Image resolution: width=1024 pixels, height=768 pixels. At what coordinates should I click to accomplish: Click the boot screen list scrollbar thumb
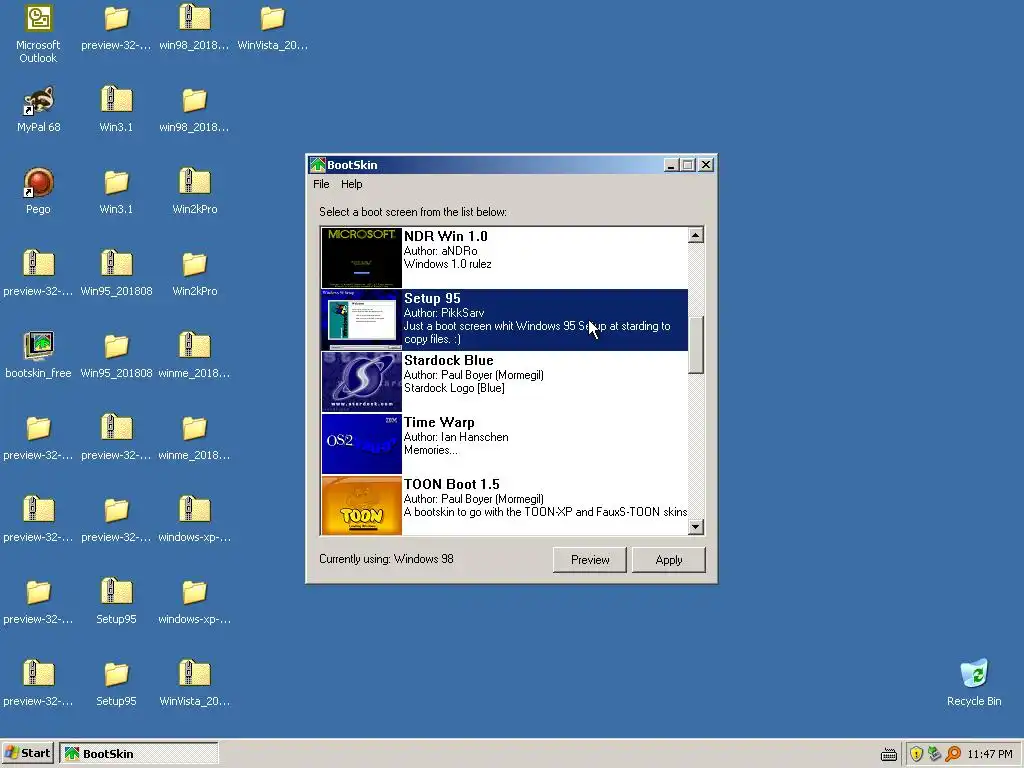696,345
